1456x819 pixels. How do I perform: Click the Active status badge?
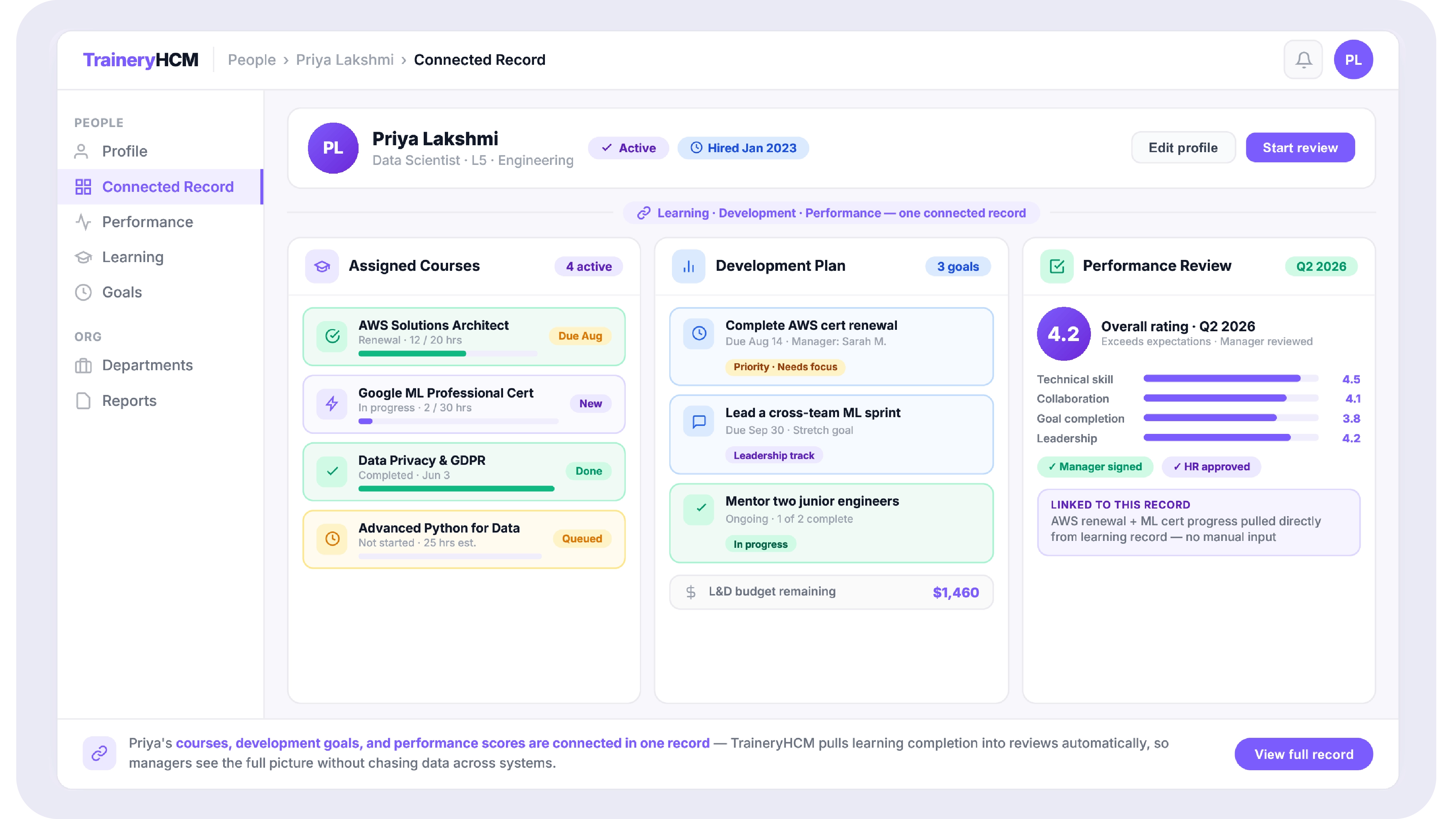(x=628, y=148)
